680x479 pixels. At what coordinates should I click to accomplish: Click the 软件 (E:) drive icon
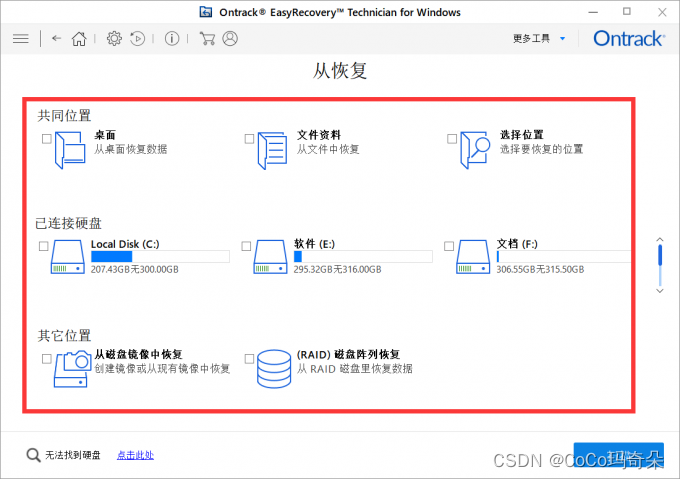[270, 257]
